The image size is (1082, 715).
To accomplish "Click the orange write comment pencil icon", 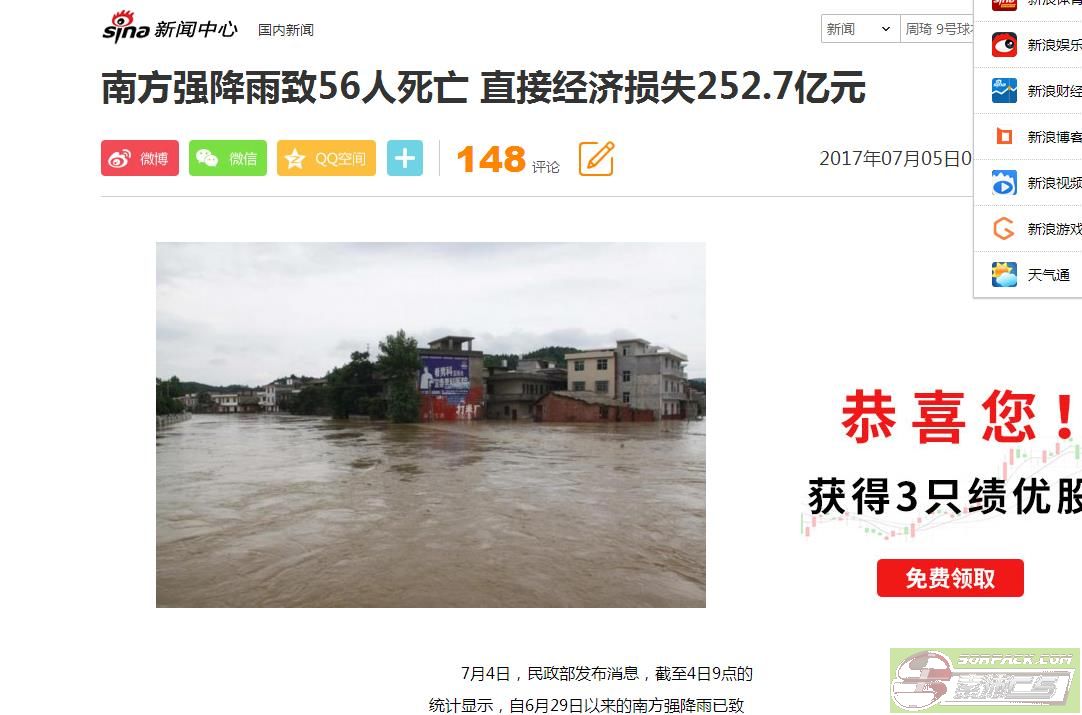I will [596, 158].
